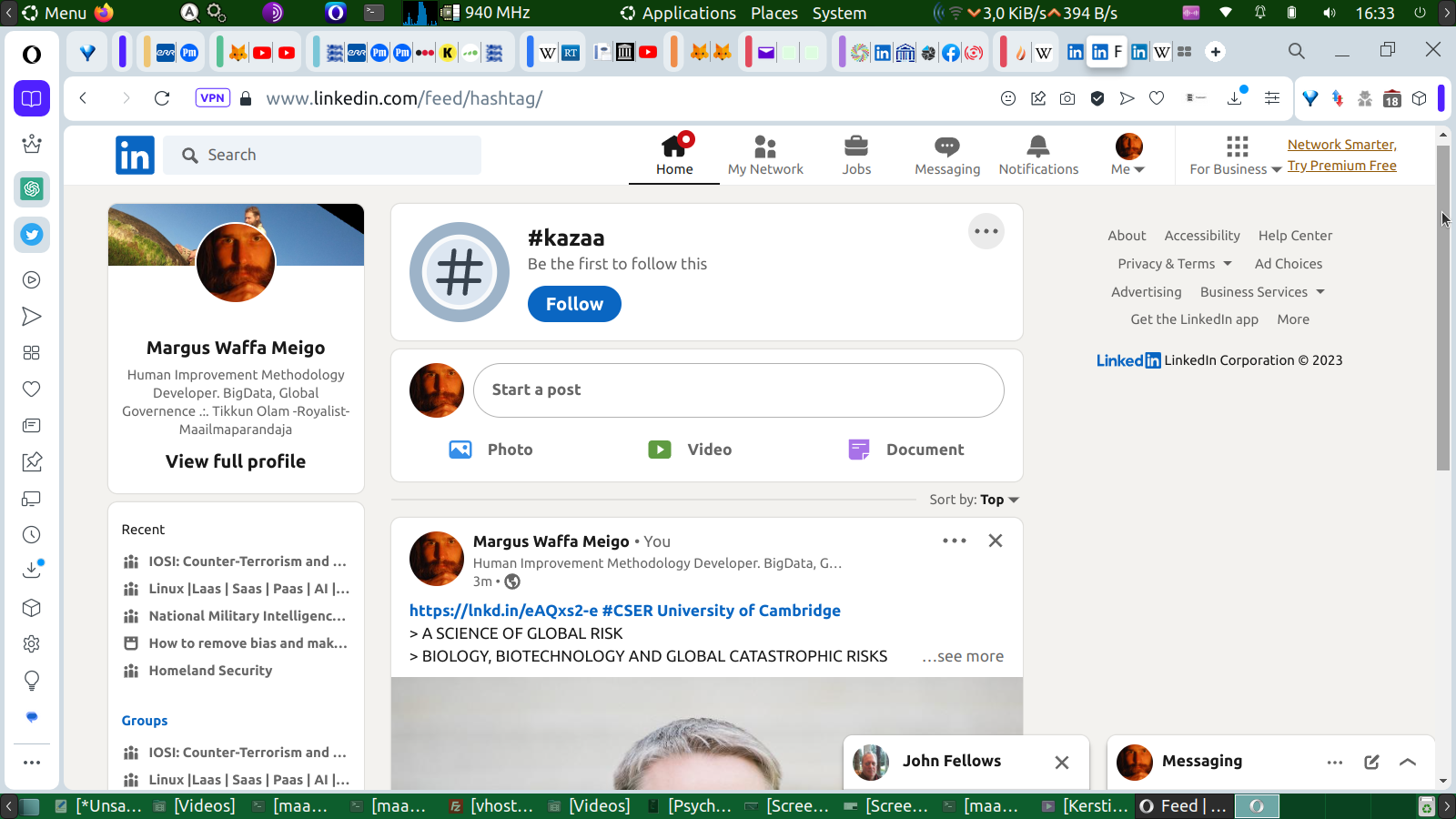Image resolution: width=1456 pixels, height=819 pixels.
Task: Follow the #kazaa hashtag
Action: coord(574,304)
